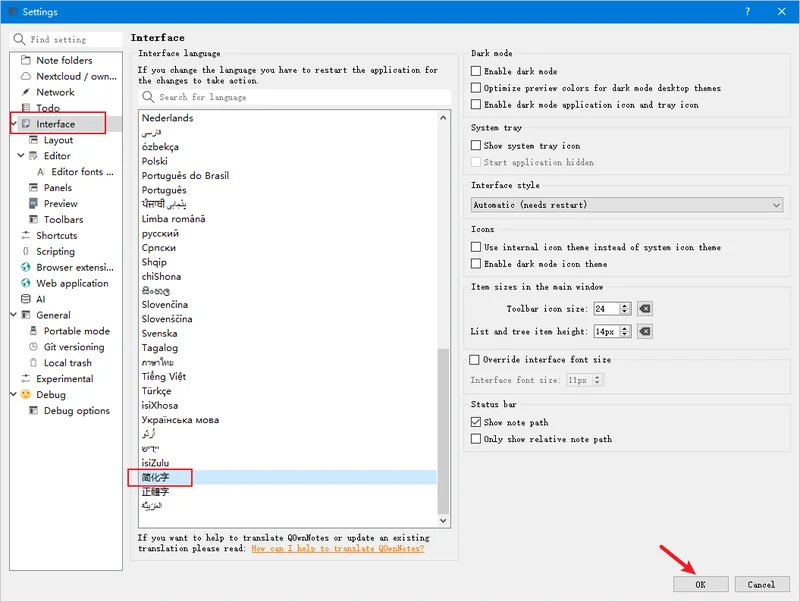The image size is (800, 602).
Task: Click the Debug options icon
Action: (33, 410)
